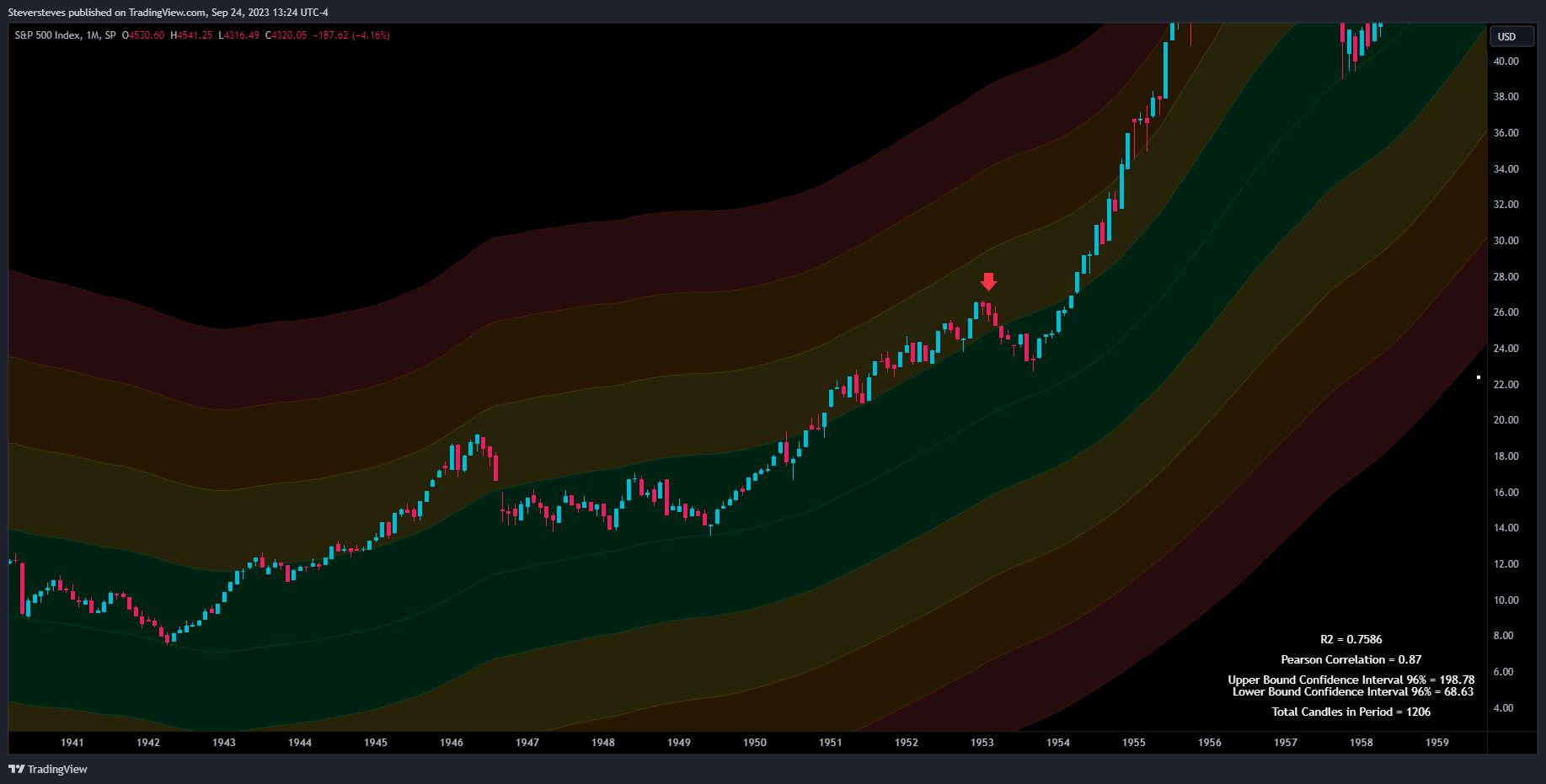The width and height of the screenshot is (1546, 784).
Task: Click the TradingView logo
Action: point(48,769)
